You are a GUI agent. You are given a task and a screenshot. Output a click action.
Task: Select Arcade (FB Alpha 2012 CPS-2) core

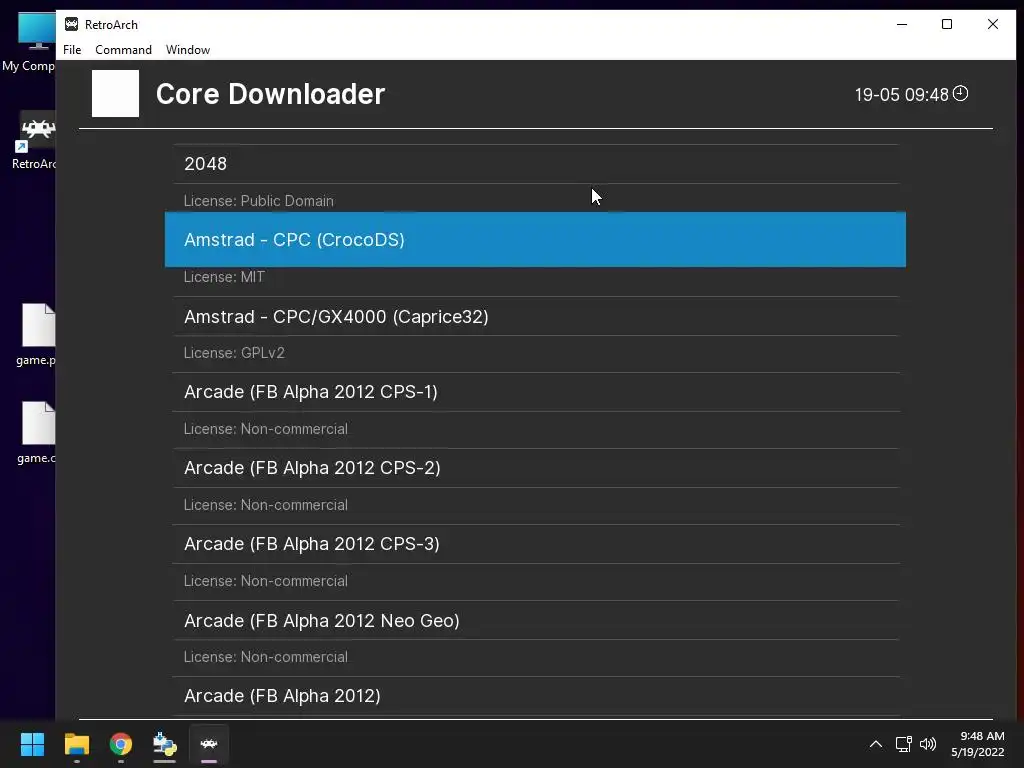536,468
